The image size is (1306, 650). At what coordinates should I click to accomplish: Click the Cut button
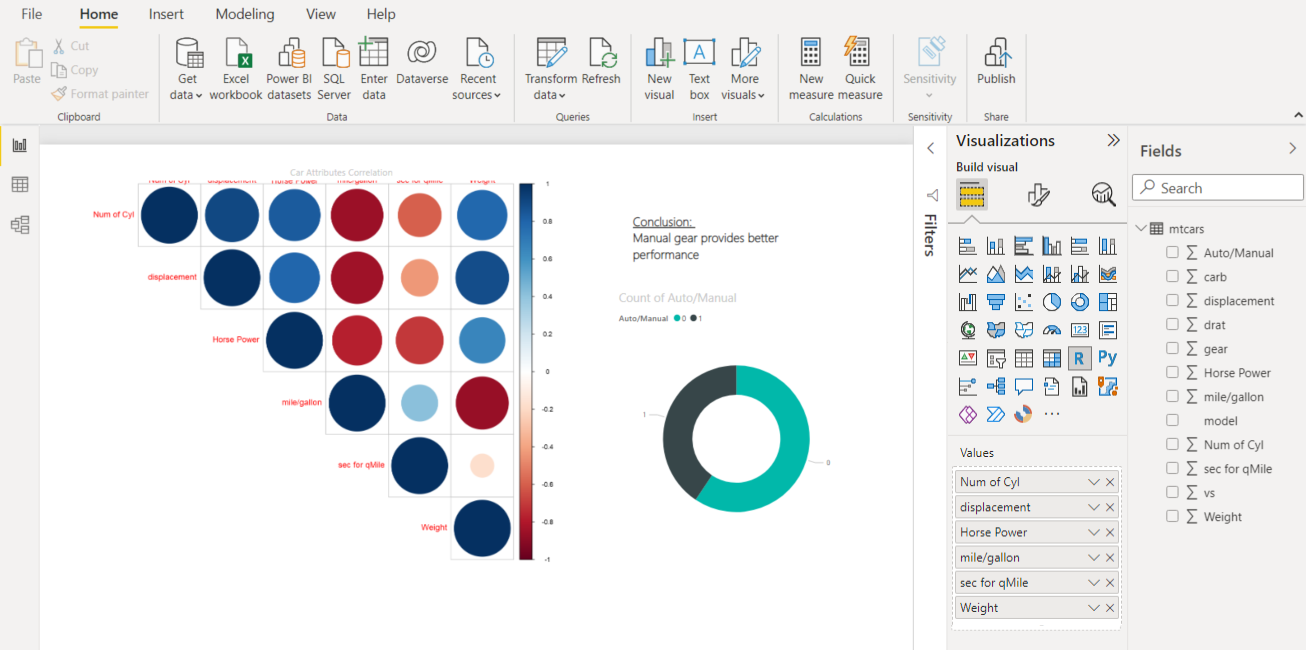tap(70, 46)
